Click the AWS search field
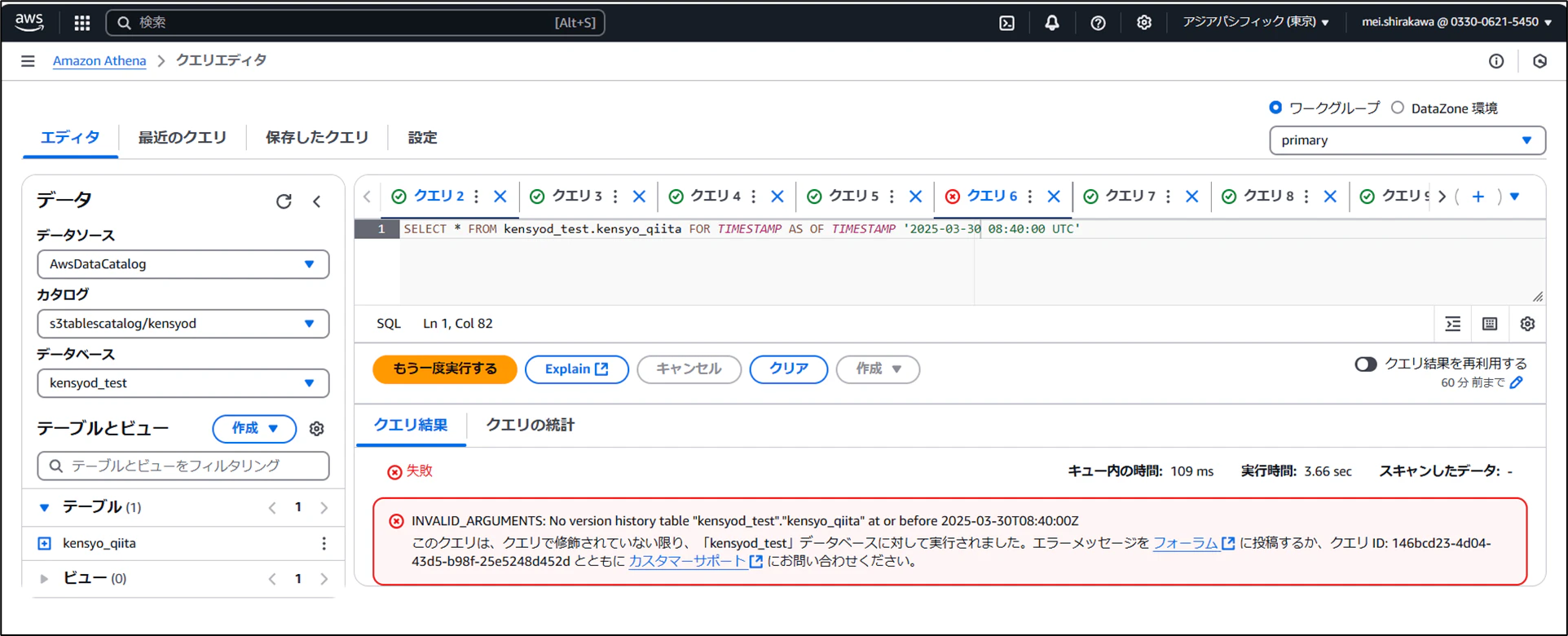1568x636 pixels. point(355,23)
